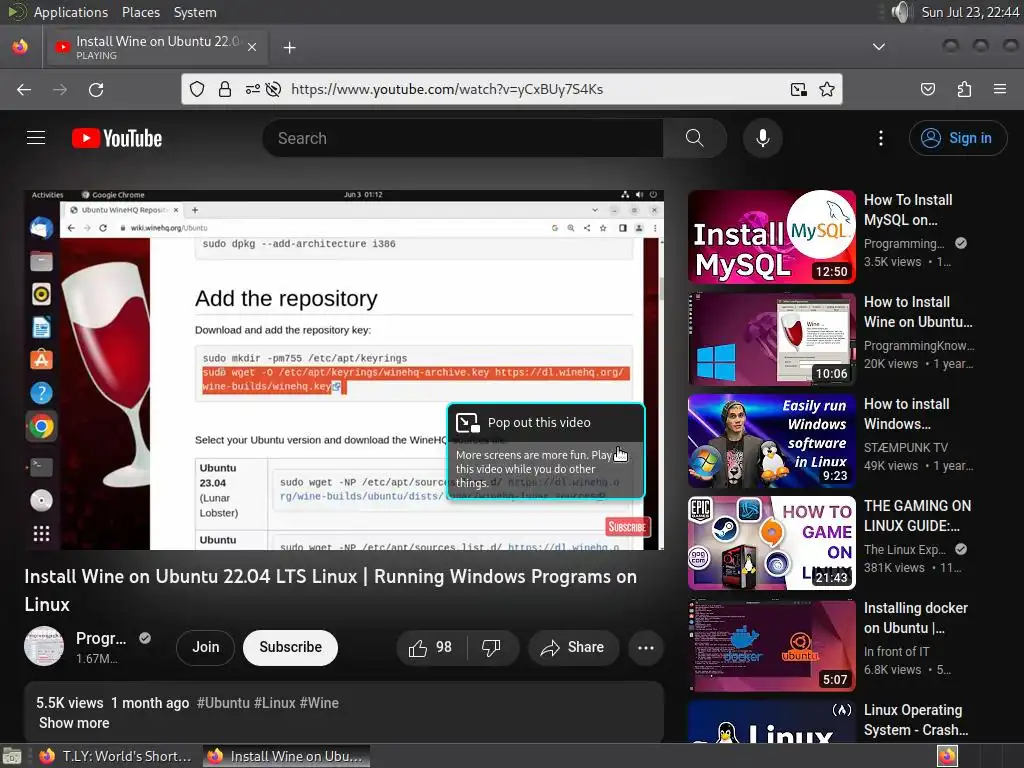Click the Firefox icon at the bottom-right panel
1024x768 pixels.
[x=948, y=756]
